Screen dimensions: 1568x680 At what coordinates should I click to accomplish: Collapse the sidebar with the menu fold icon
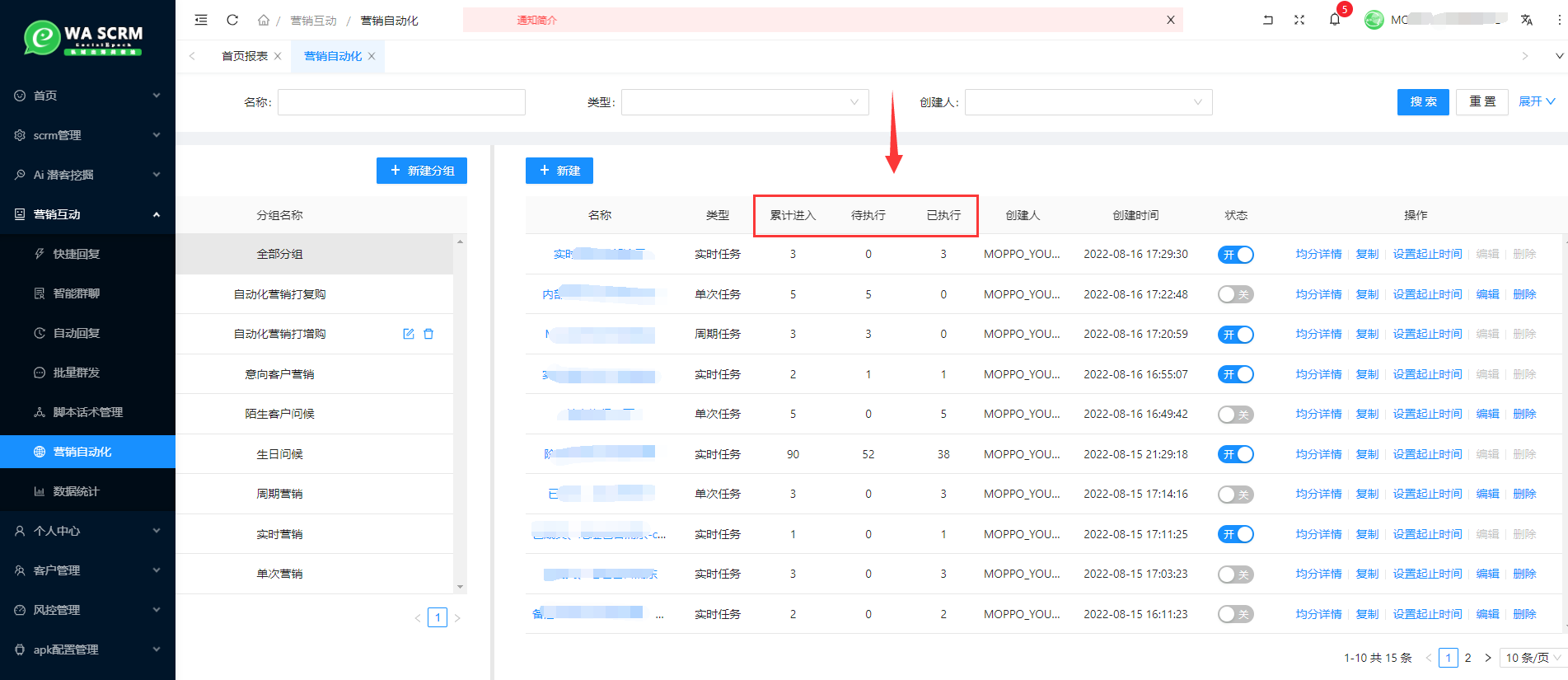201,20
